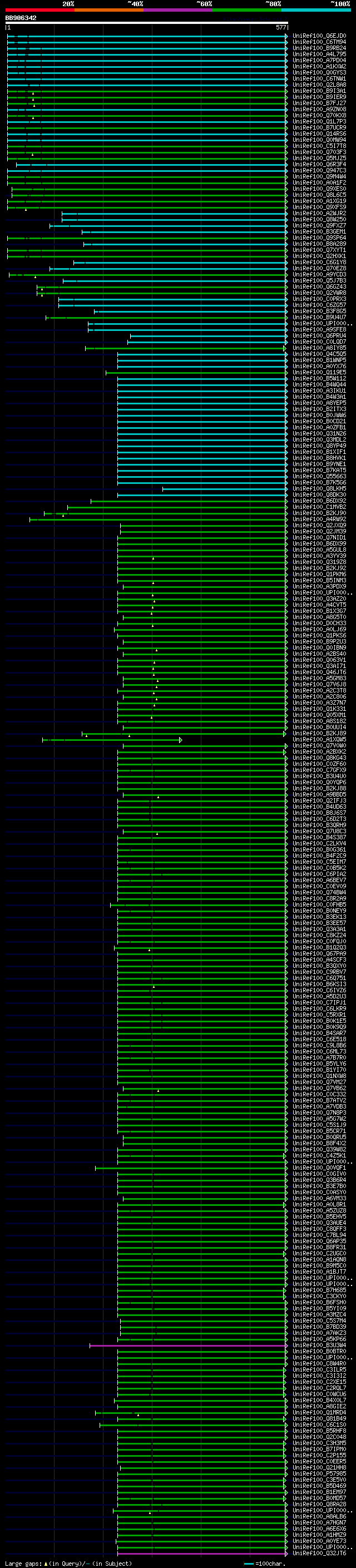
Task: Select the UniRef100_C1MVB2 label
Action: click(x=319, y=506)
